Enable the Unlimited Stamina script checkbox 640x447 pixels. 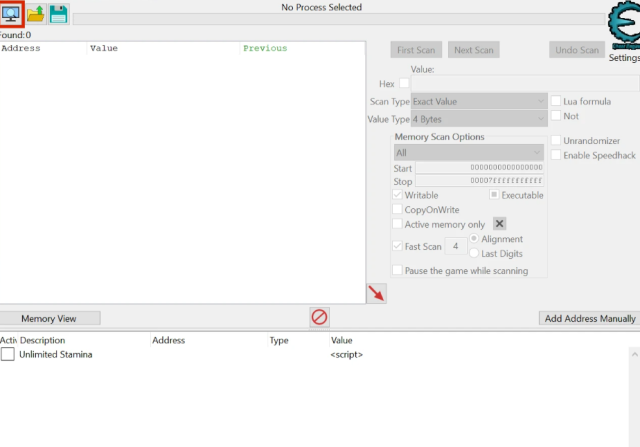click(x=8, y=355)
